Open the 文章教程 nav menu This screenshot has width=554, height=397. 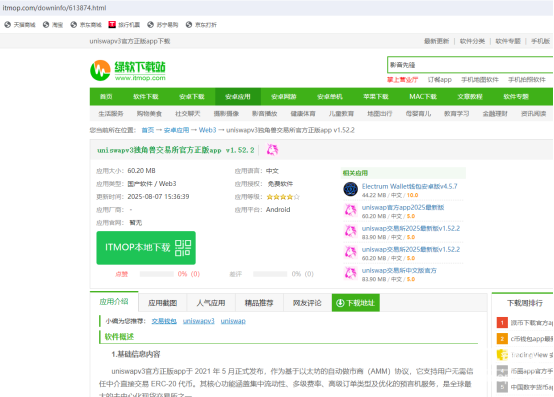point(470,96)
